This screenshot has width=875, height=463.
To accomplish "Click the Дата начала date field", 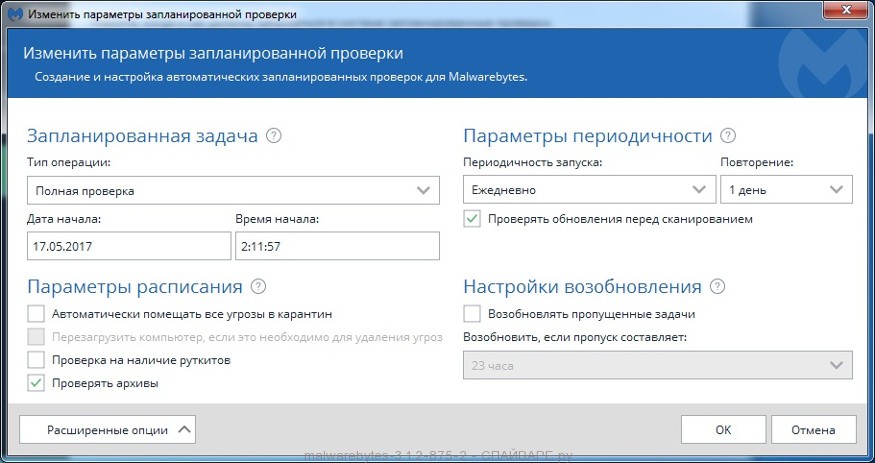I will coord(129,246).
